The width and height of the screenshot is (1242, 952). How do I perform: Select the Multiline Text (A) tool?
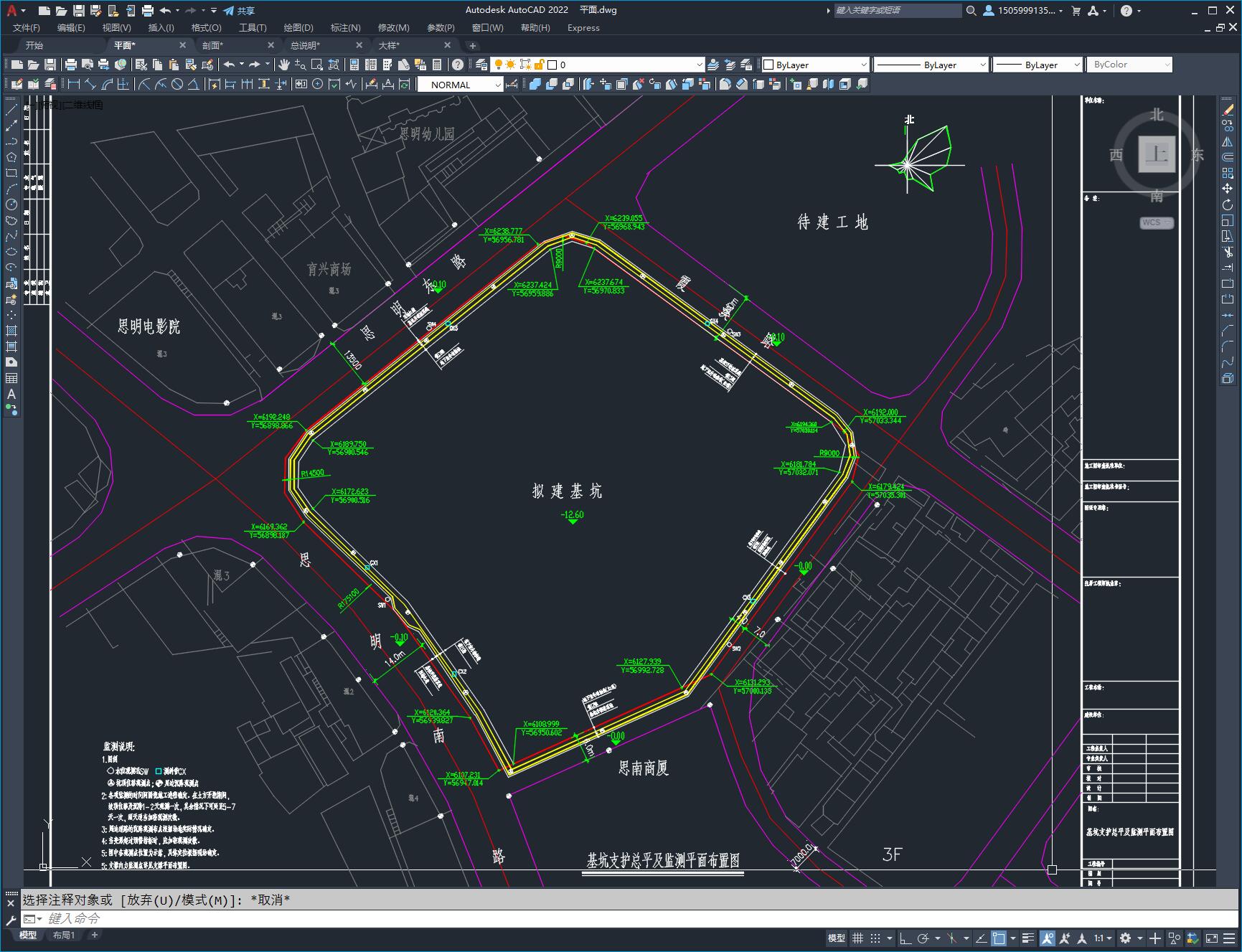(x=11, y=394)
